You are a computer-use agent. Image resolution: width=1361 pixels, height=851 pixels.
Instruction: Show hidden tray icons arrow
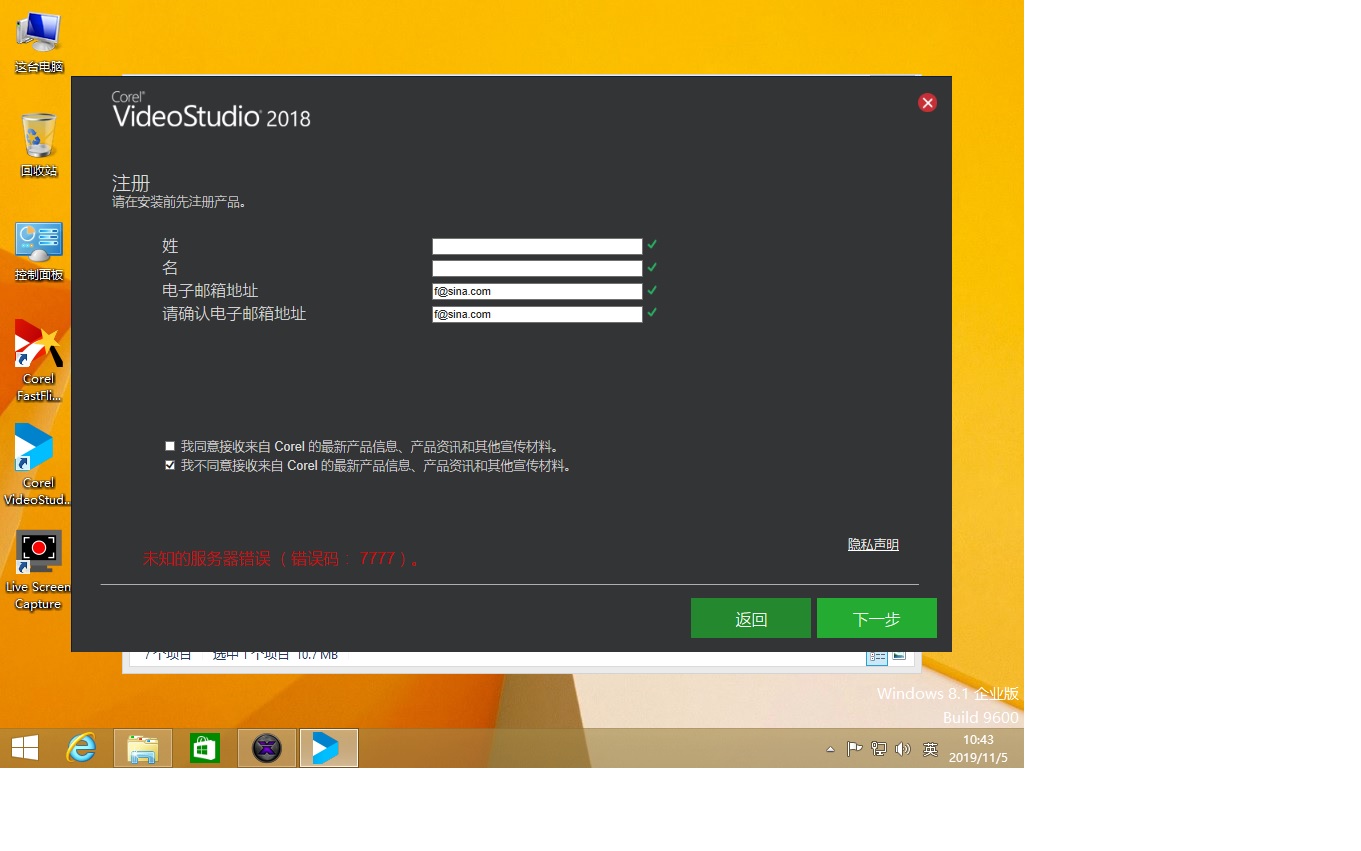point(830,749)
